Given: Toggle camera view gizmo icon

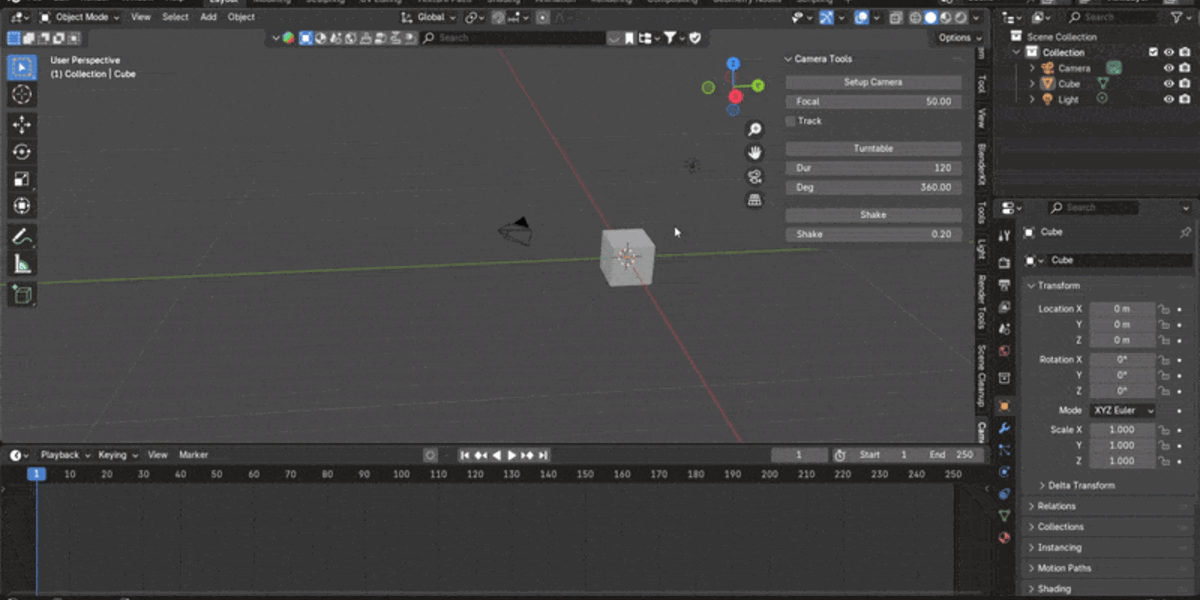Looking at the screenshot, I should tap(755, 177).
